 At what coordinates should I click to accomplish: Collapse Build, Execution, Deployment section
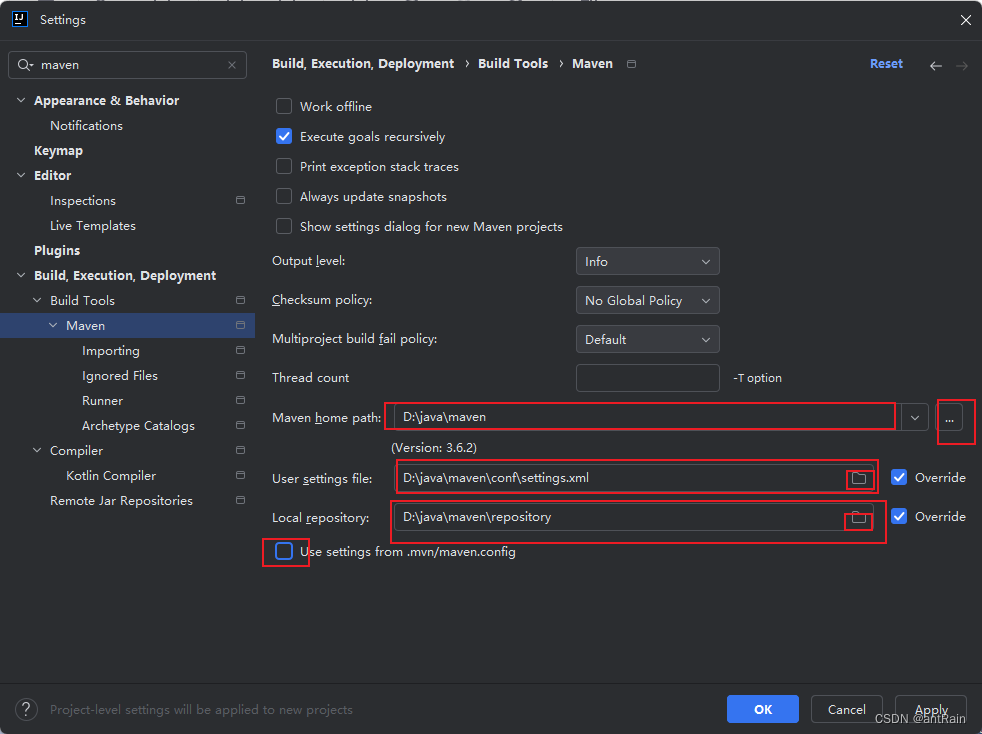coord(21,276)
